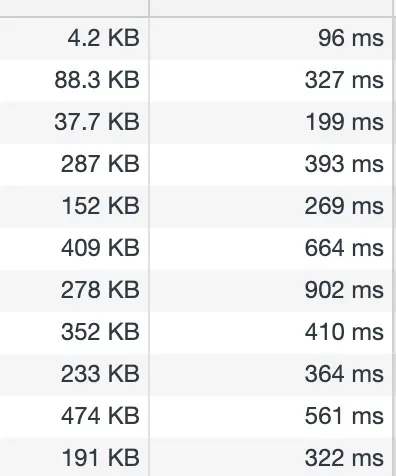Click the 88.3 KB size cell
Screen dimensions: 396x476
[74, 81]
